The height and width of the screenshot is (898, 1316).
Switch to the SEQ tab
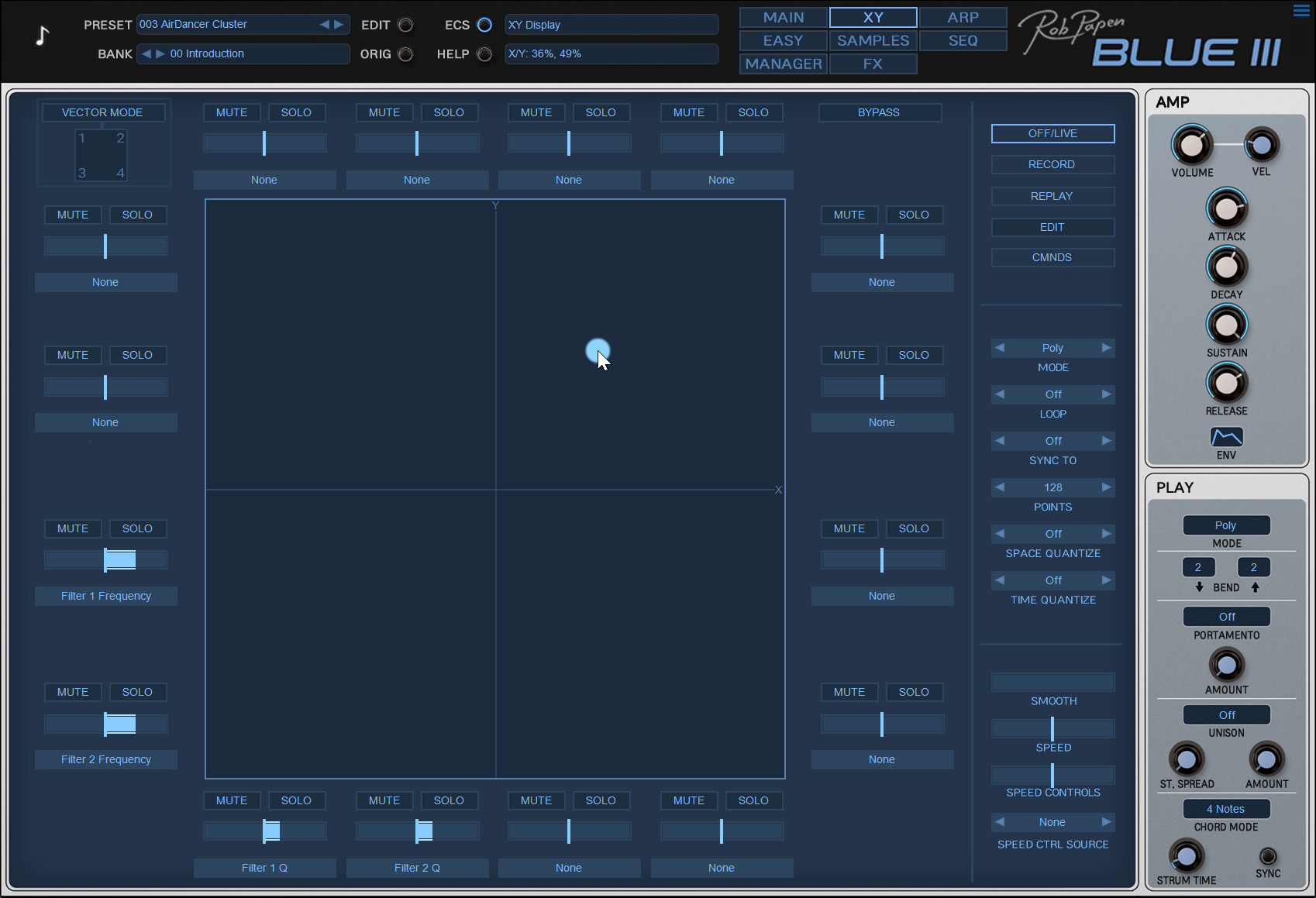(963, 40)
